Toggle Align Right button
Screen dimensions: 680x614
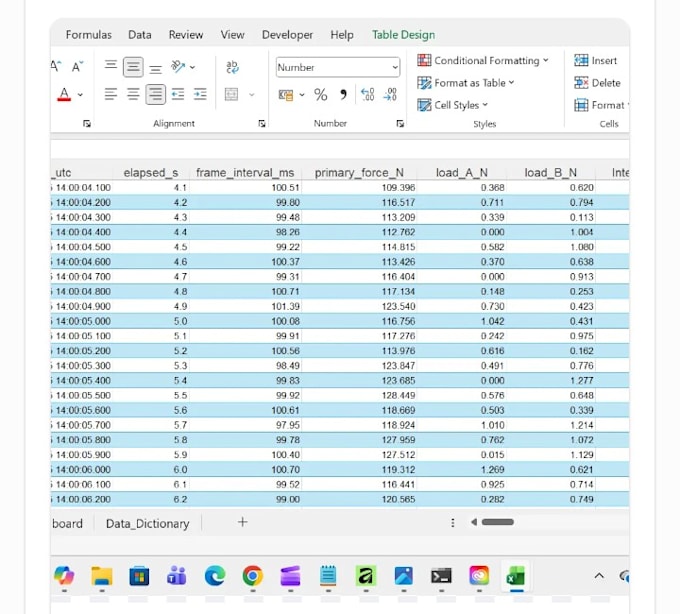pos(155,94)
